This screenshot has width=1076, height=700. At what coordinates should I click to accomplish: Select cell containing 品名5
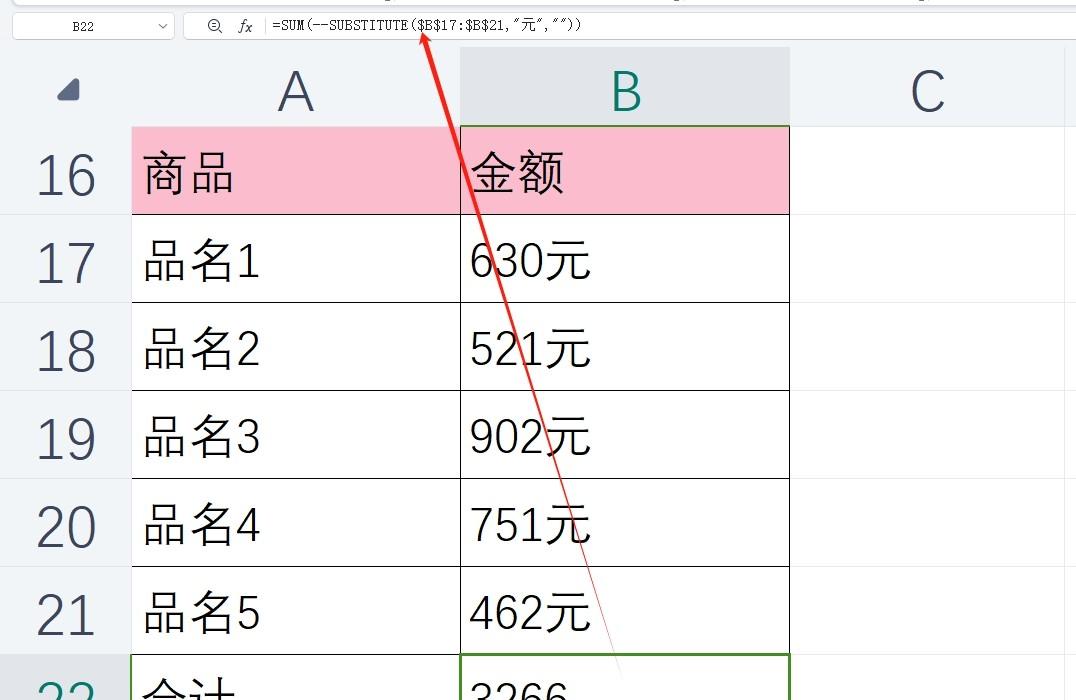(x=296, y=610)
